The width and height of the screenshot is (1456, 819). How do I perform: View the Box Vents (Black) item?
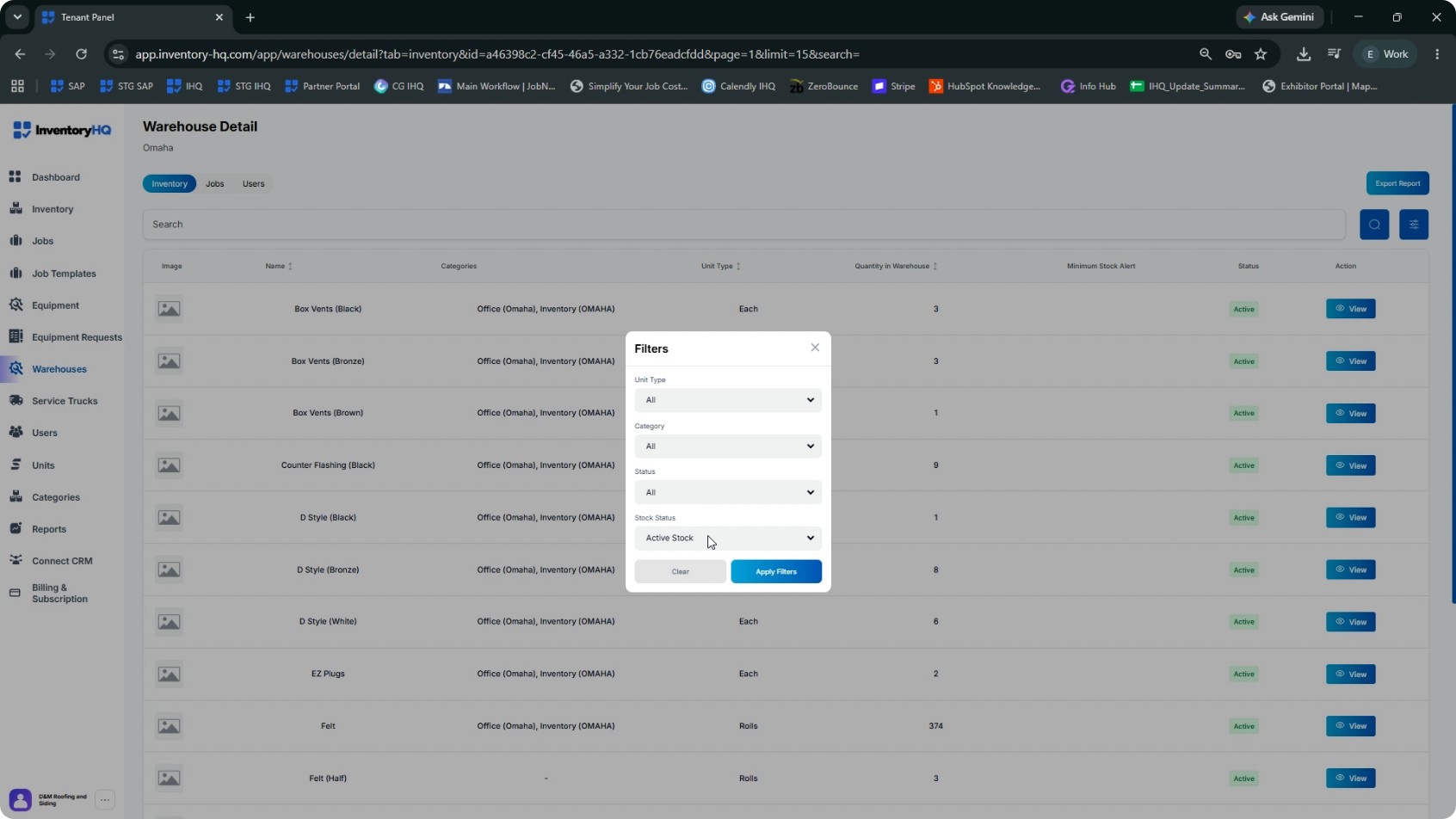(x=1350, y=309)
